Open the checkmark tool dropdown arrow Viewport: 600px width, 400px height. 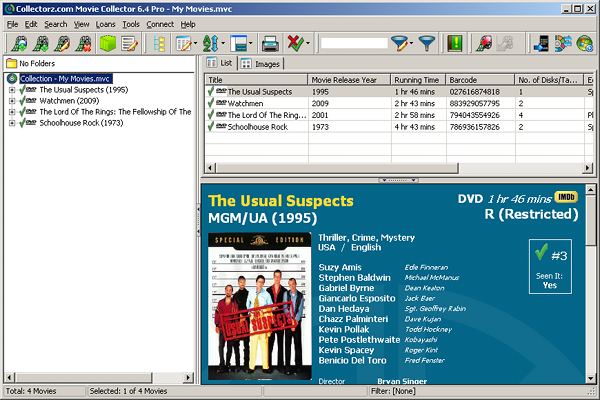(307, 44)
